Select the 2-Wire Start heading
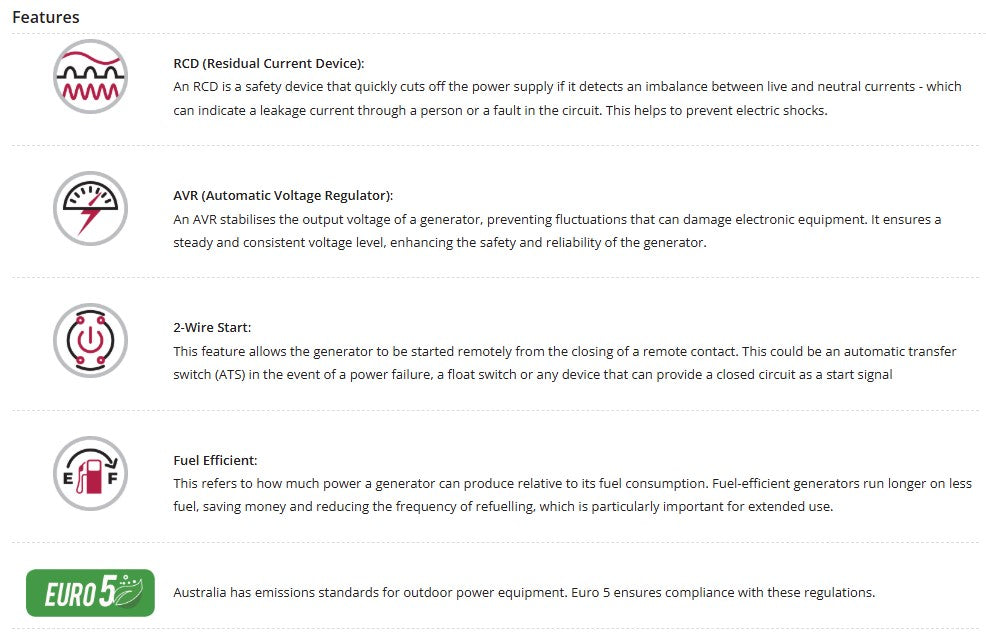This screenshot has height=637, width=986. [213, 327]
